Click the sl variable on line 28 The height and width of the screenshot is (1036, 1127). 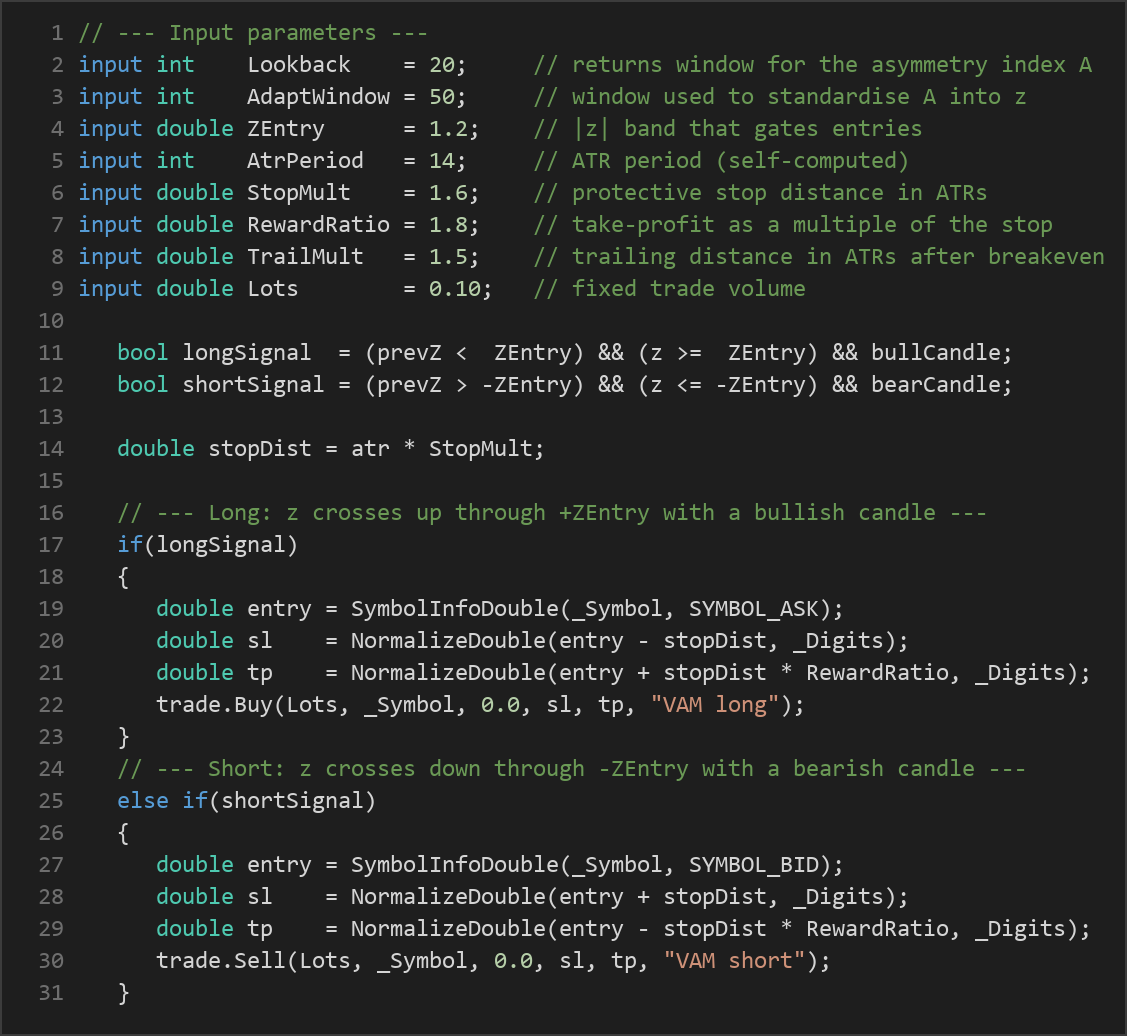pyautogui.click(x=259, y=897)
